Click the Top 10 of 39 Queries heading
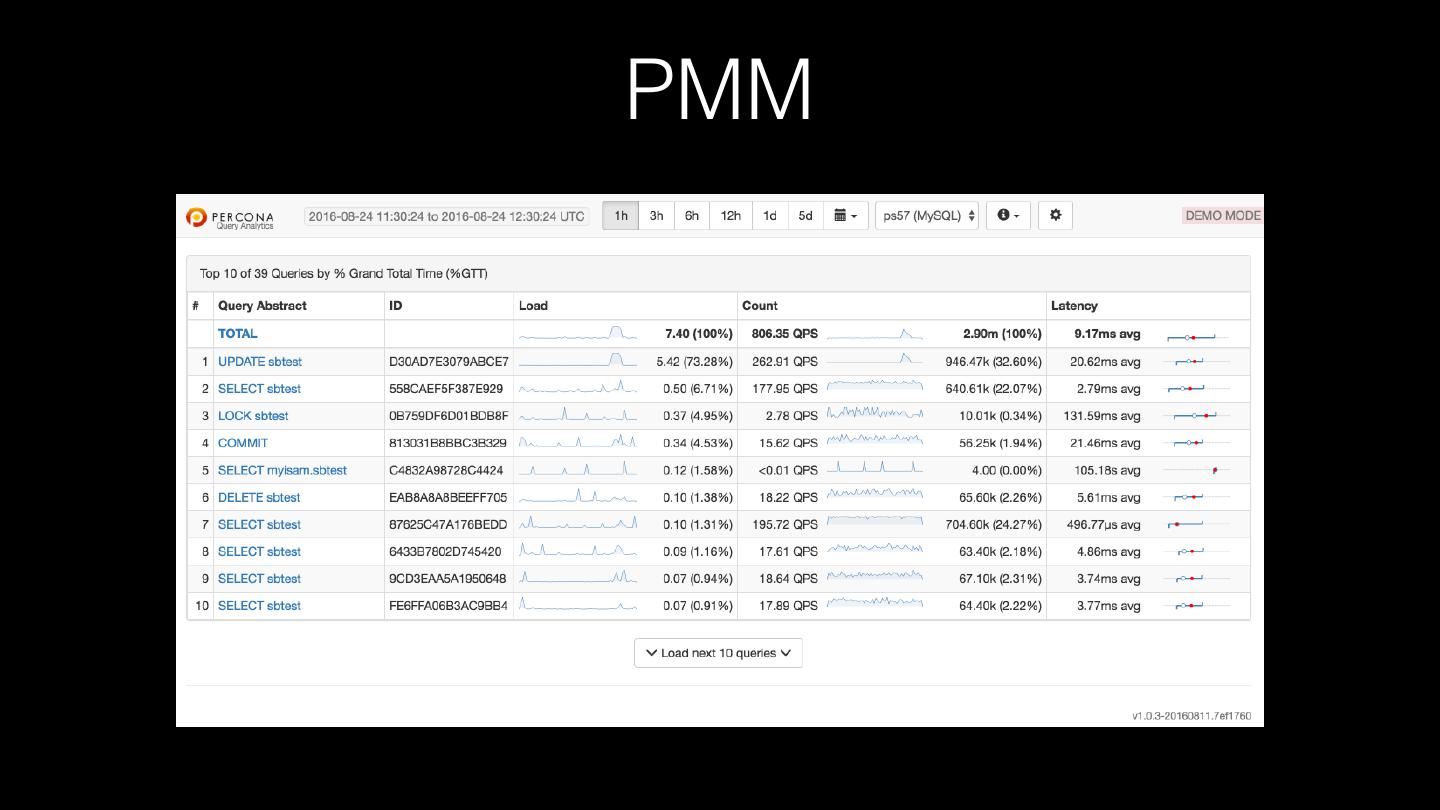 pyautogui.click(x=343, y=273)
